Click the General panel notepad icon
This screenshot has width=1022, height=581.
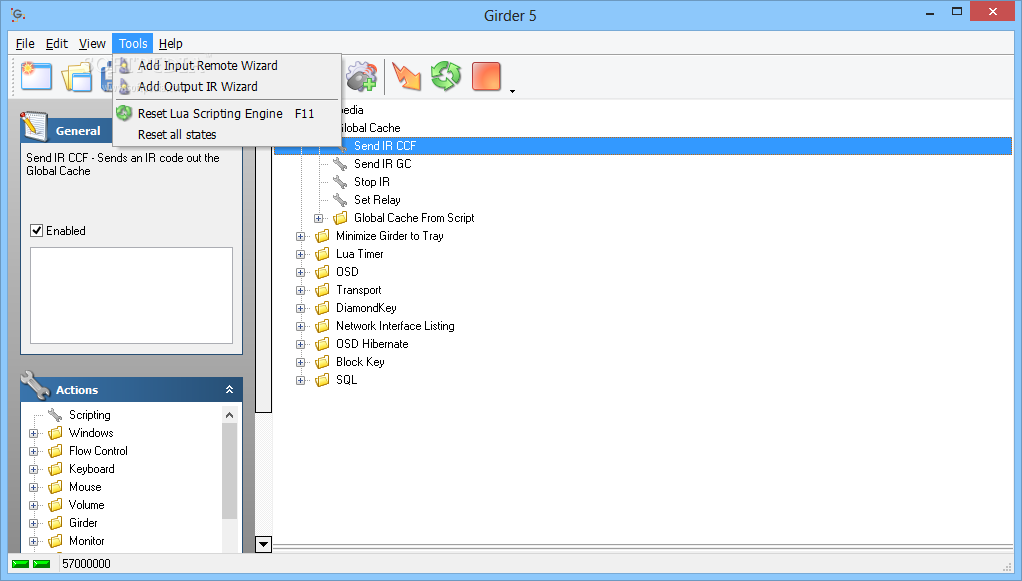[x=34, y=127]
